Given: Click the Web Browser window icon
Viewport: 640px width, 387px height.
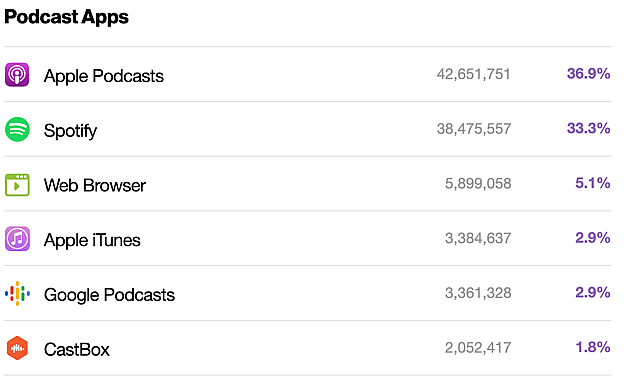Looking at the screenshot, I should click(x=17, y=185).
